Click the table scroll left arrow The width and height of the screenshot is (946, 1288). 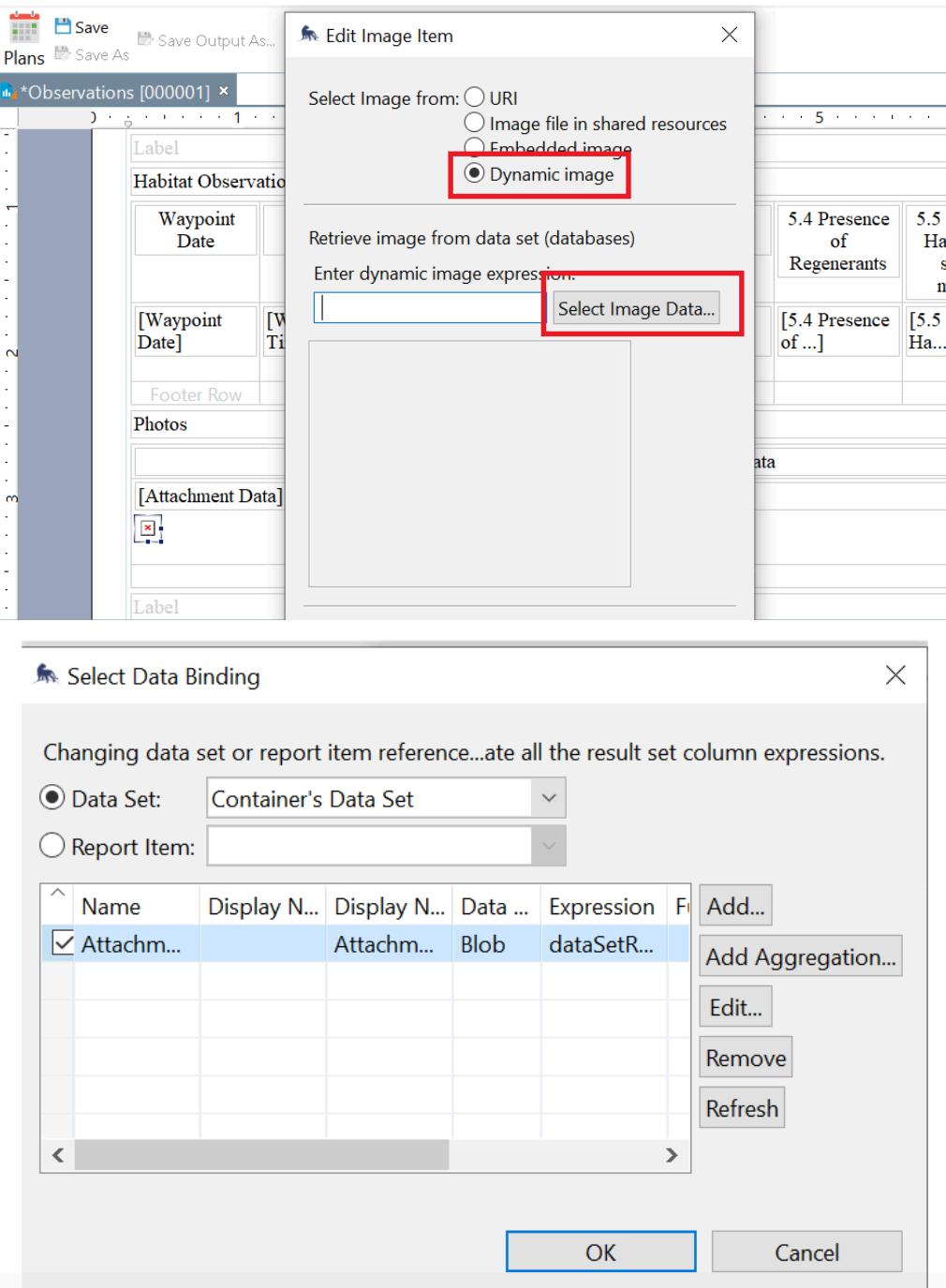click(57, 1155)
